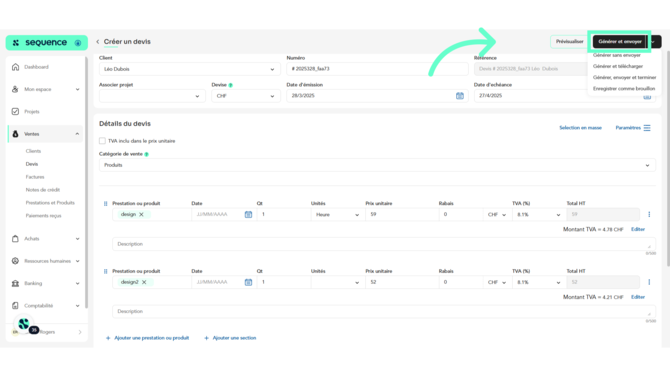Click Éditer next to Montant TVA 4.21 CHF

(x=638, y=297)
